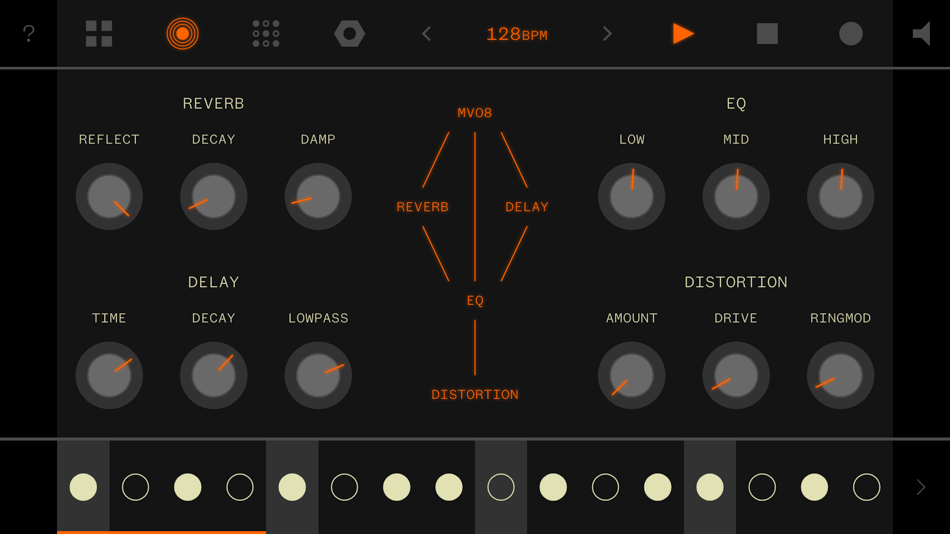The height and width of the screenshot is (534, 950).
Task: Go to next sequencer page chevron
Action: click(x=921, y=487)
